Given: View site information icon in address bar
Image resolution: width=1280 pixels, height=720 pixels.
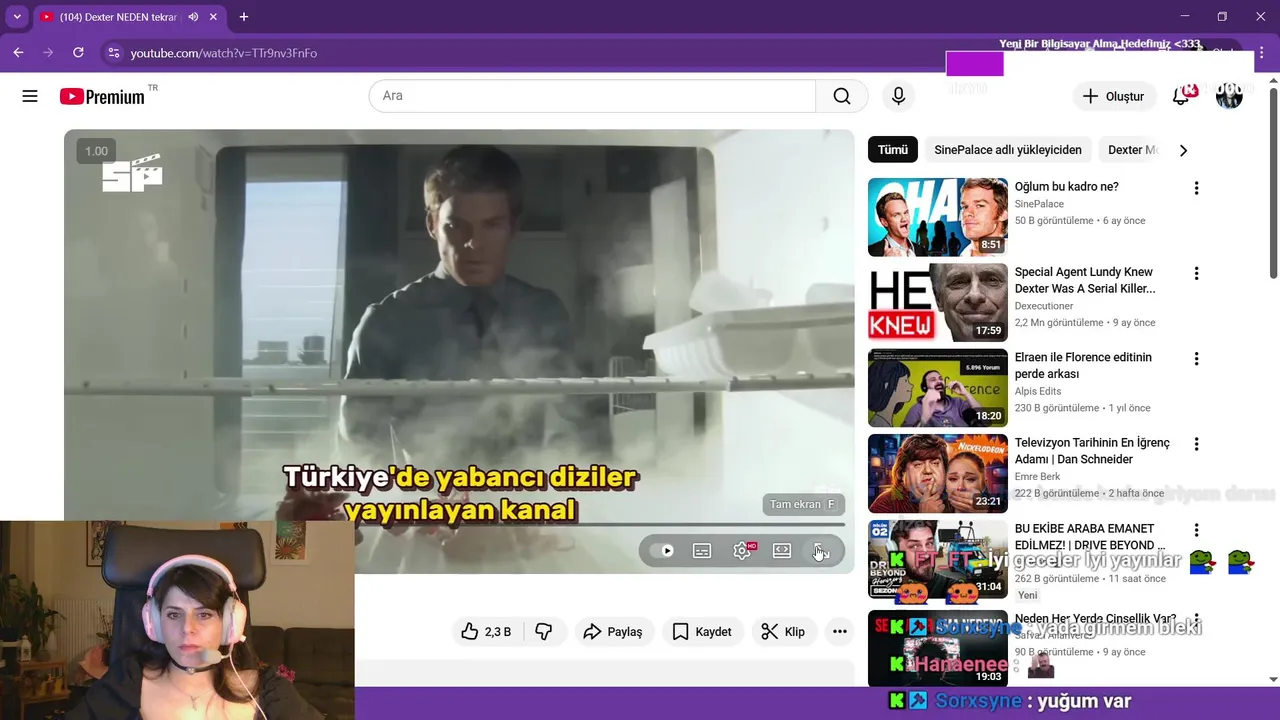Looking at the screenshot, I should (113, 53).
